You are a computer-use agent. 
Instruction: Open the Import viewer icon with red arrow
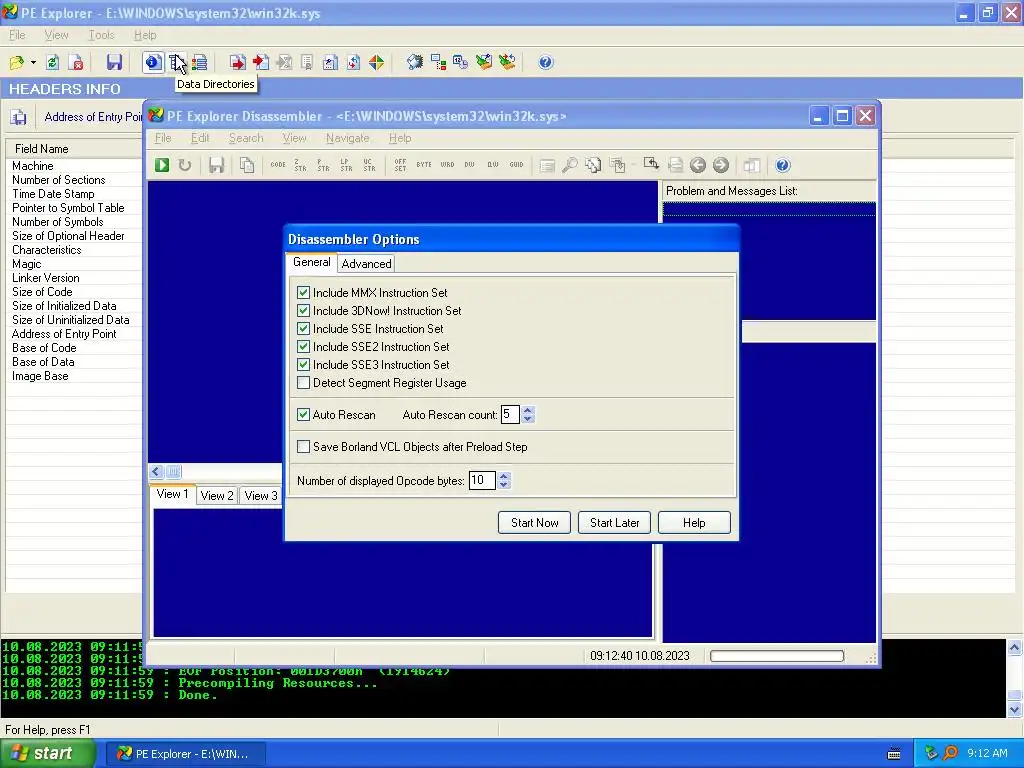(261, 63)
